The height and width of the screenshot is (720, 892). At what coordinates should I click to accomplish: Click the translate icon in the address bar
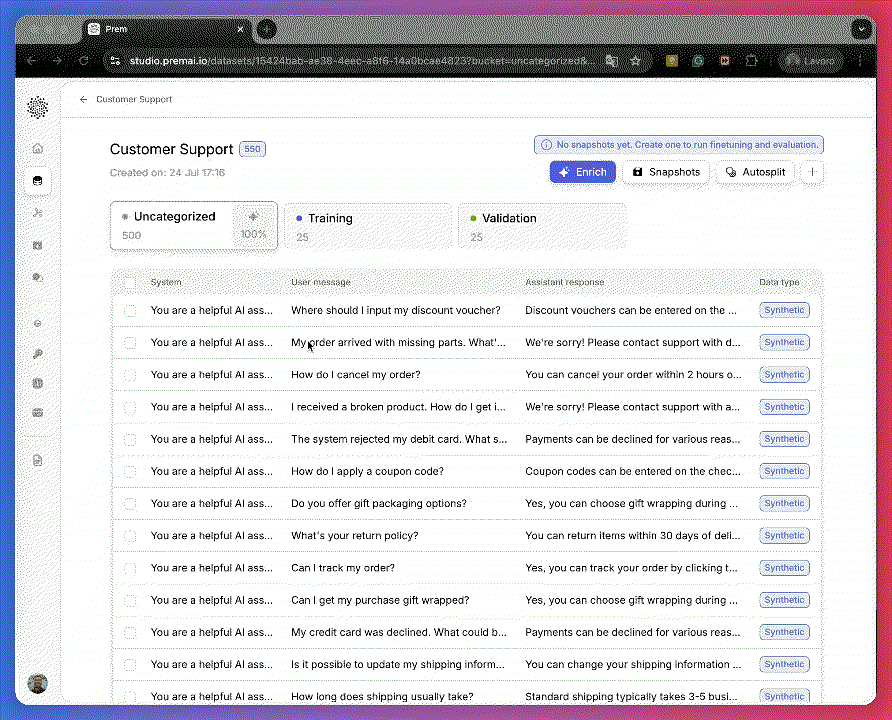point(612,60)
